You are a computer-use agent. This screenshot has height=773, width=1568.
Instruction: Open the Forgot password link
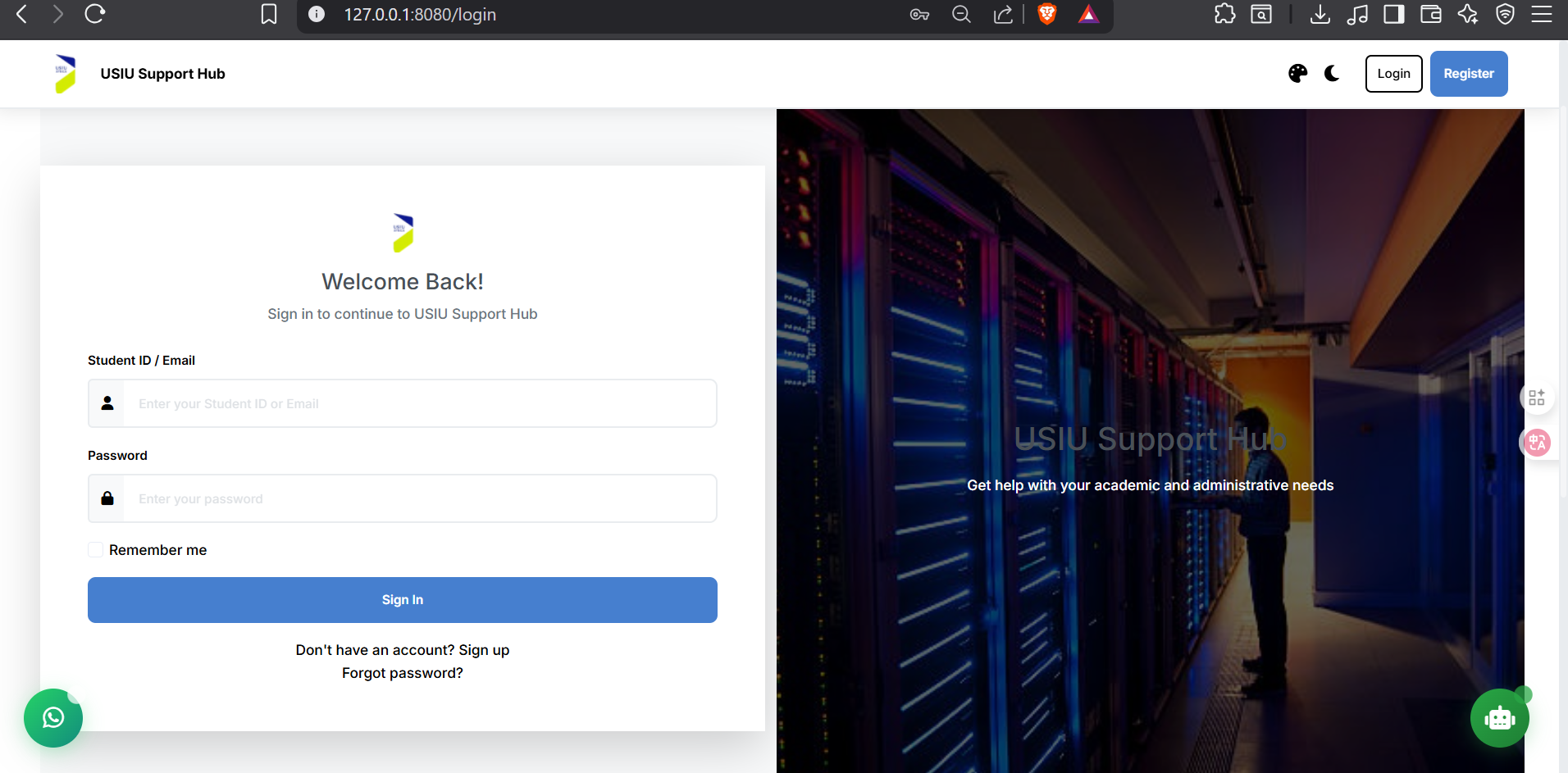click(402, 673)
